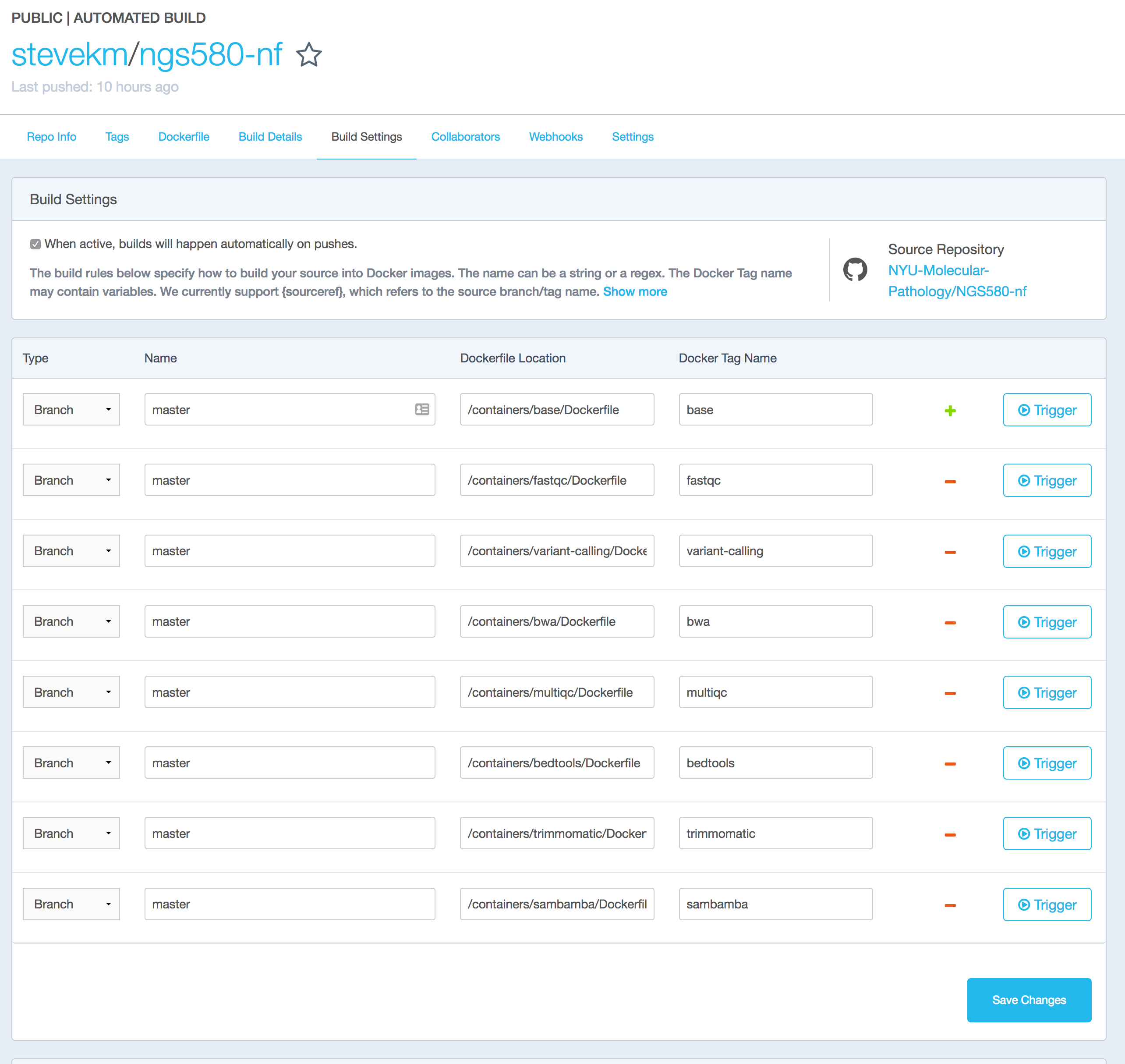Image resolution: width=1125 pixels, height=1064 pixels.
Task: Open the Collaborators tab
Action: 465,137
